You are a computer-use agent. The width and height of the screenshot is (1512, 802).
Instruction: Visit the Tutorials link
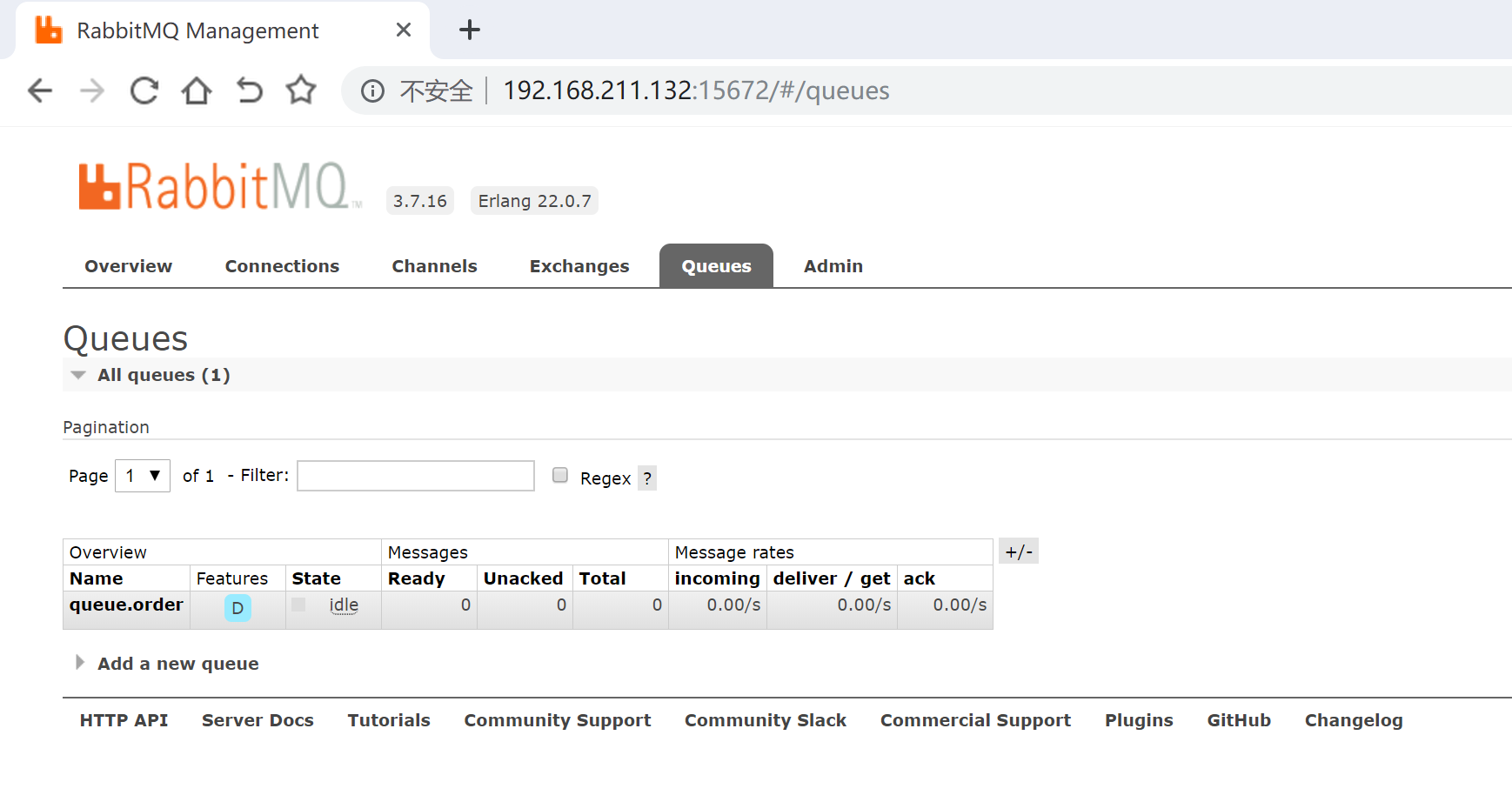(389, 720)
